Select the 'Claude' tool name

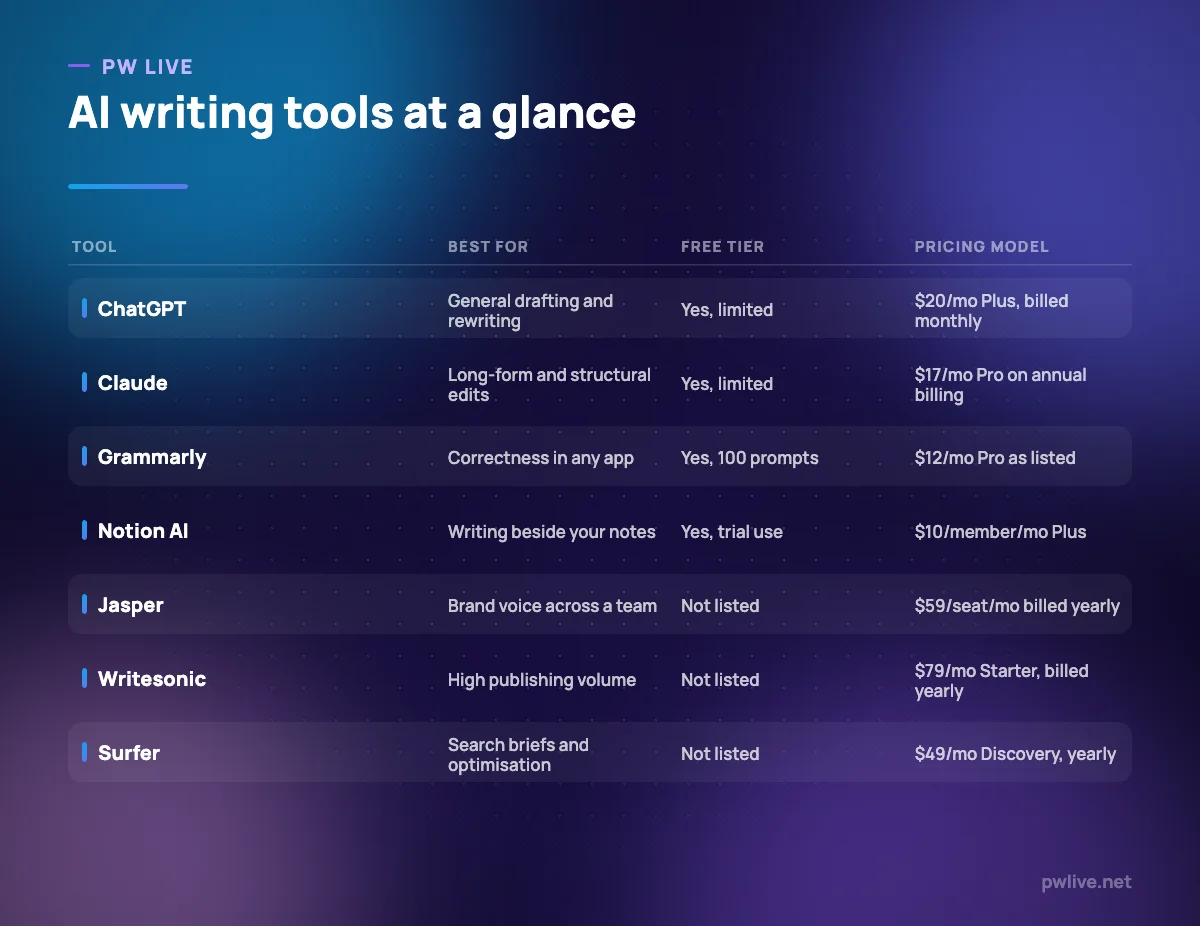133,383
